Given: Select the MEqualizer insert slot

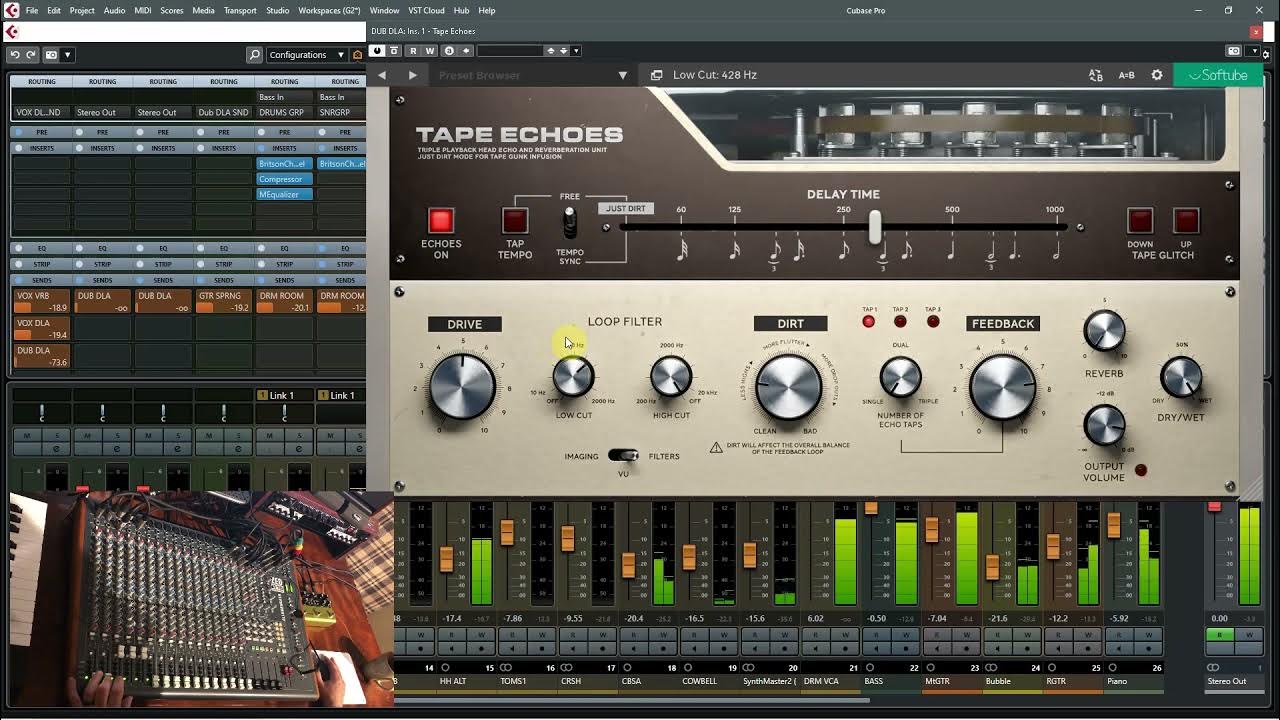Looking at the screenshot, I should click(284, 194).
